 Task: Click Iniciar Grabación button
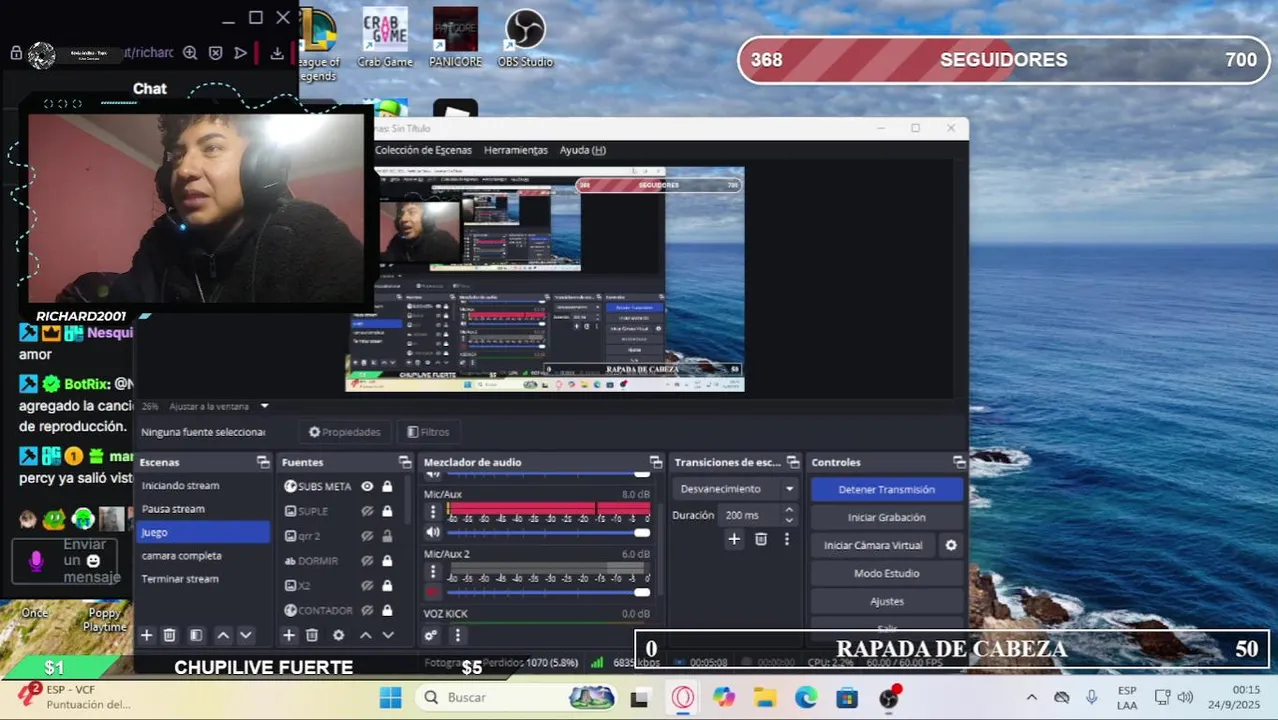coord(886,517)
